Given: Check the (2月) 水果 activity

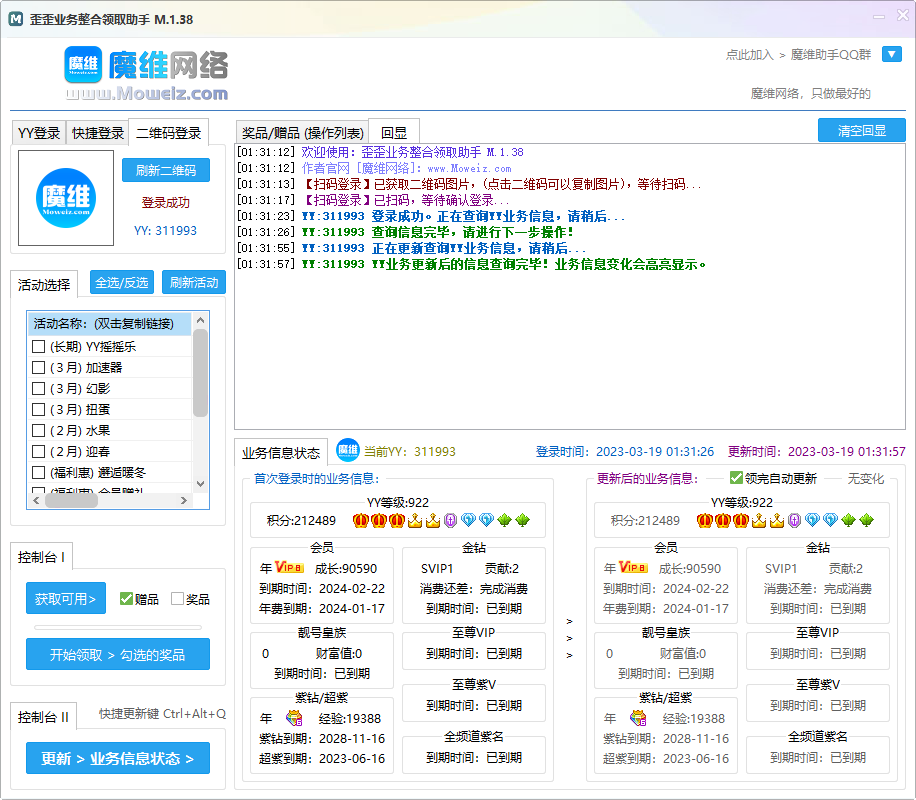Looking at the screenshot, I should pyautogui.click(x=39, y=431).
